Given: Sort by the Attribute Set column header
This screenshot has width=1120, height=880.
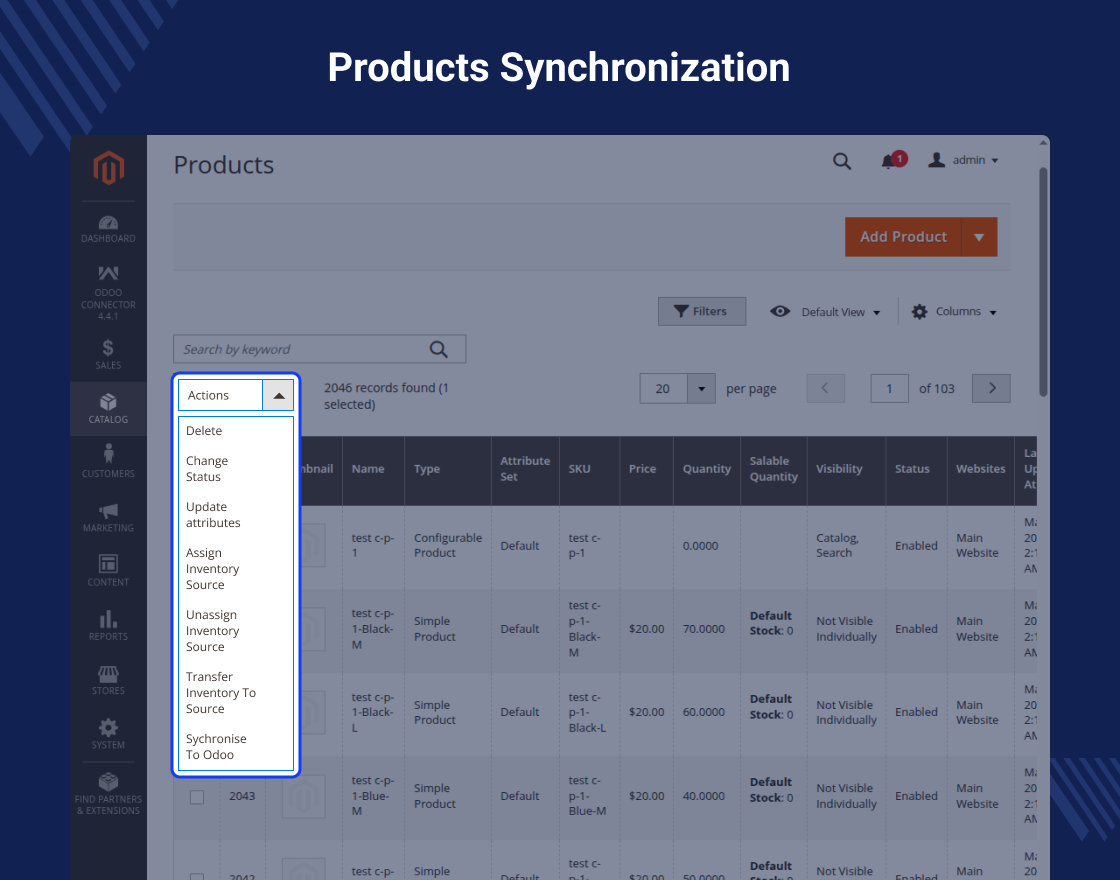Looking at the screenshot, I should point(526,469).
